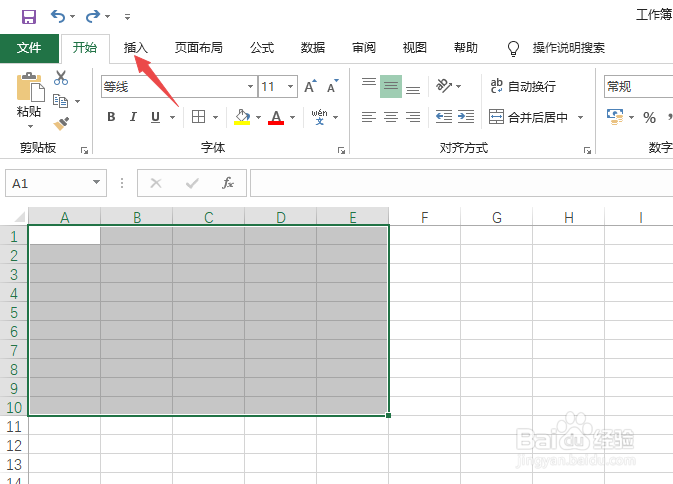Switch to the 审阅 tab
This screenshot has width=673, height=484.
pos(364,48)
